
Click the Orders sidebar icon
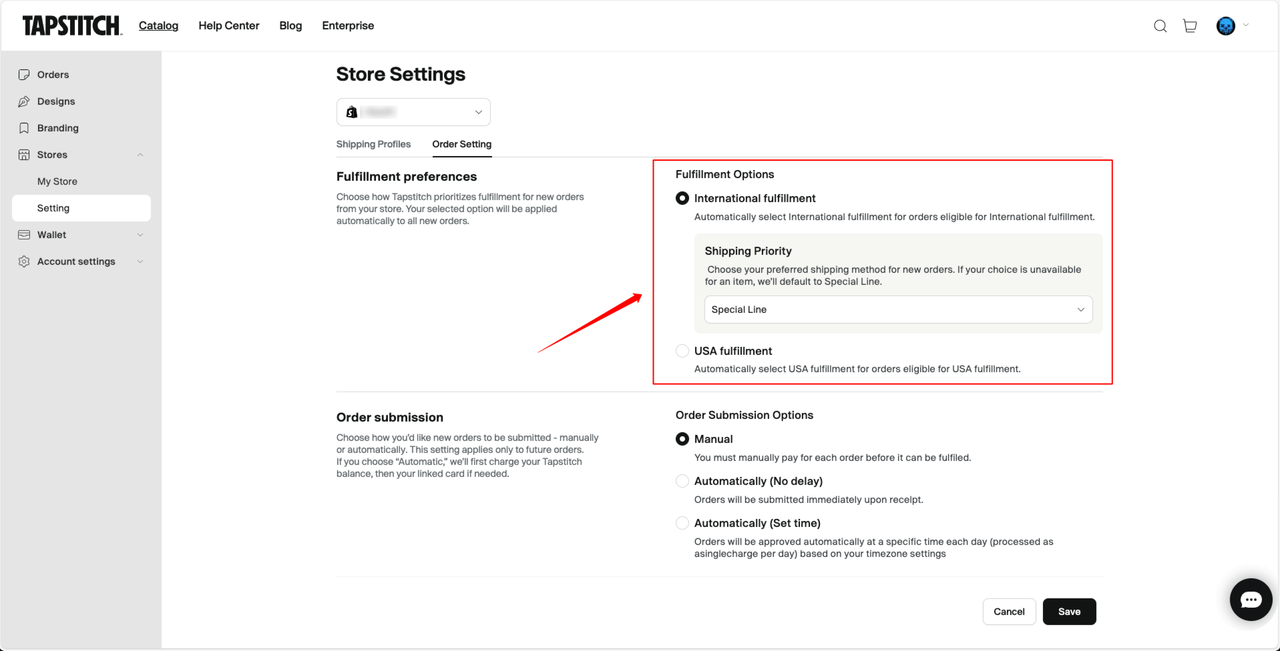coord(24,75)
